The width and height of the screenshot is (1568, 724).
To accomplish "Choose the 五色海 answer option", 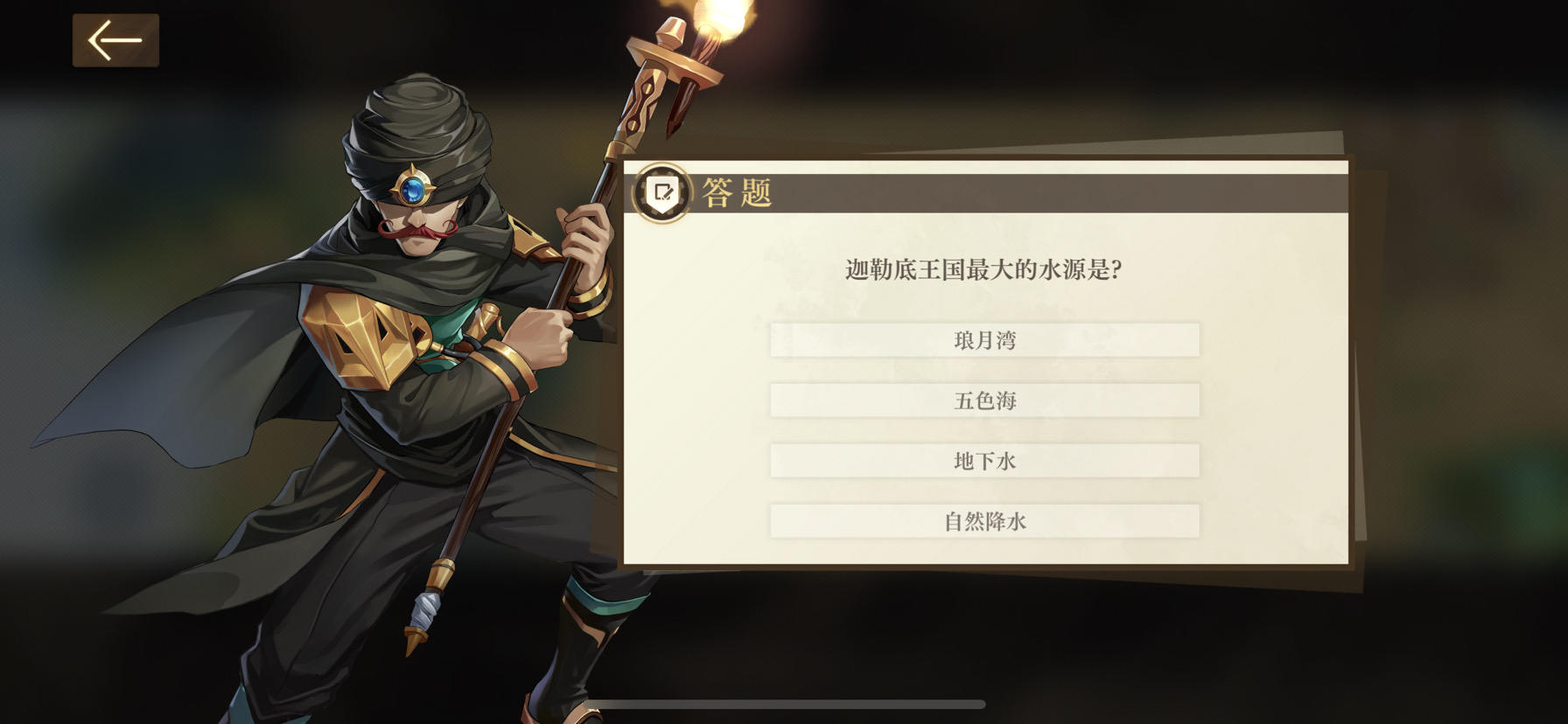I will coord(984,400).
